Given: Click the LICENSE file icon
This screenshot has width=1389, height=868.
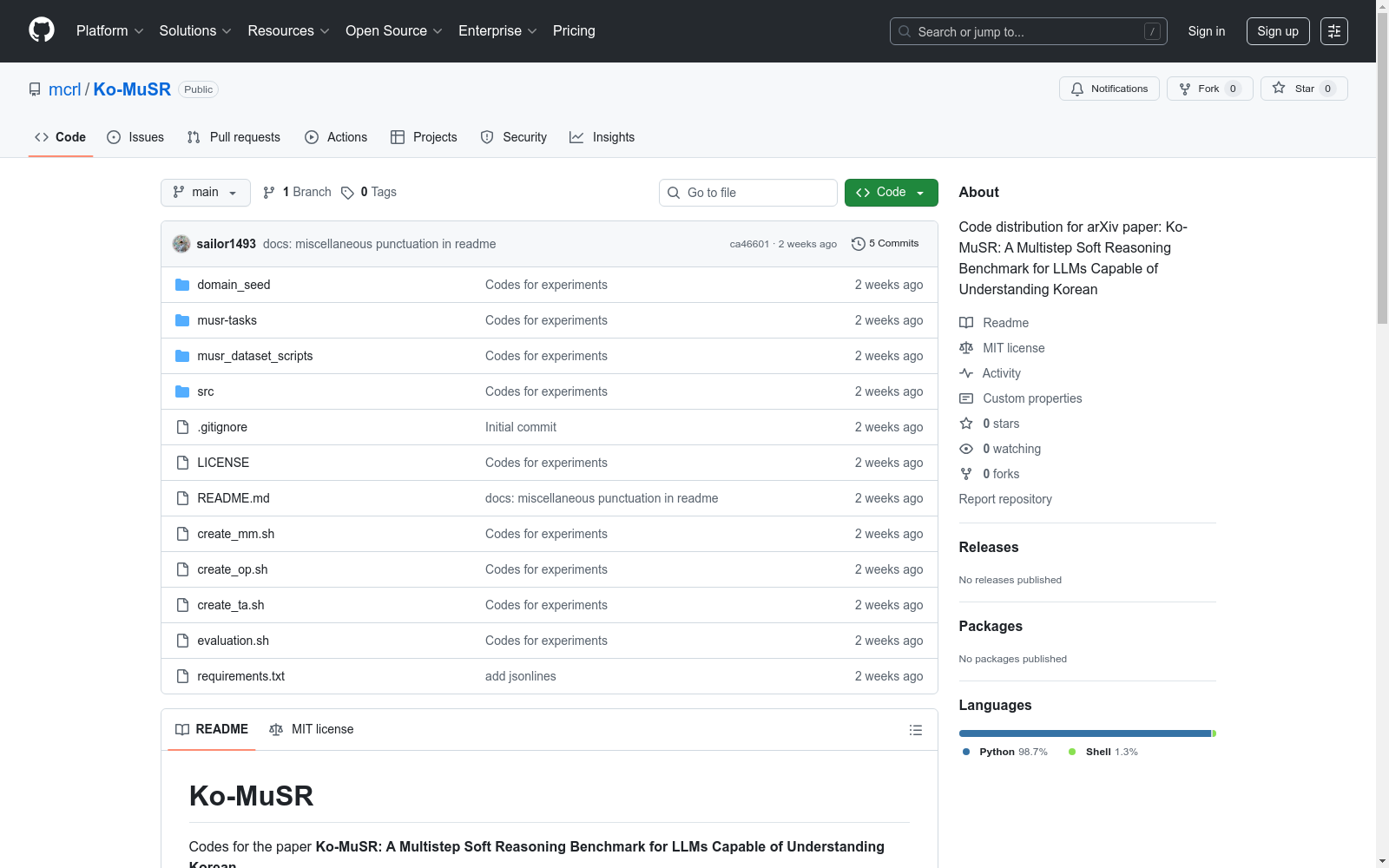Looking at the screenshot, I should 182,463.
